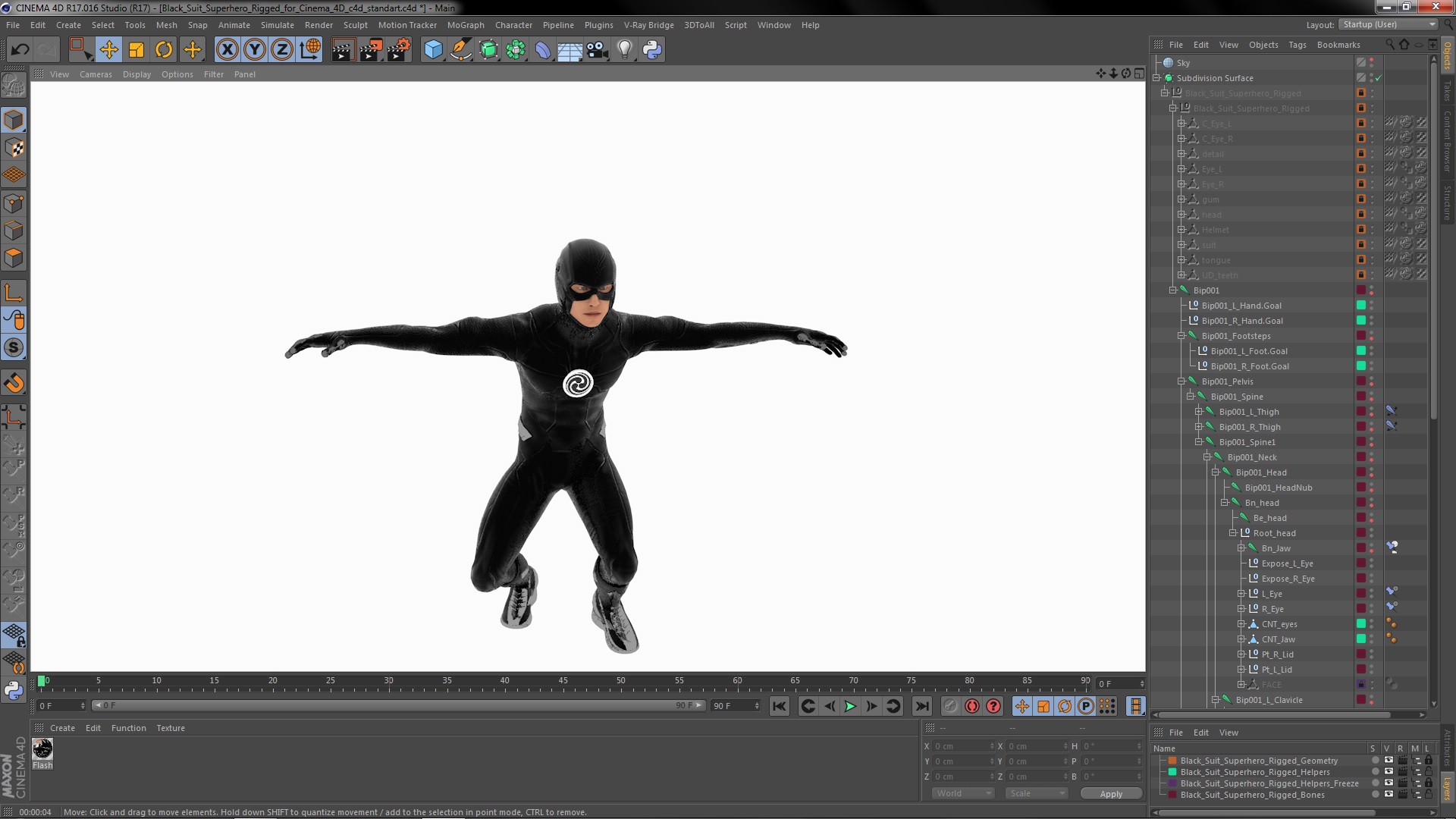Screen dimensions: 1456x819
Task: Open the Plugins menu
Action: 598,25
